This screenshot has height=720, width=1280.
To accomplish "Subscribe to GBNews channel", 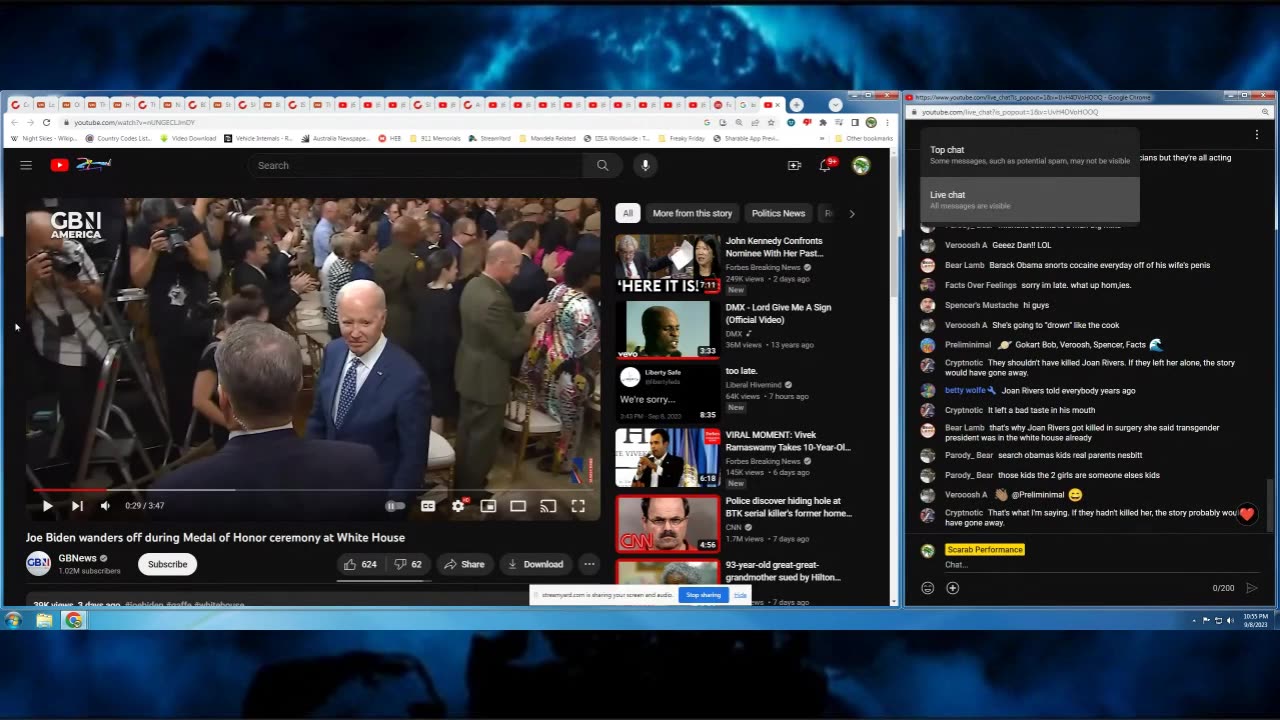I will click(167, 564).
